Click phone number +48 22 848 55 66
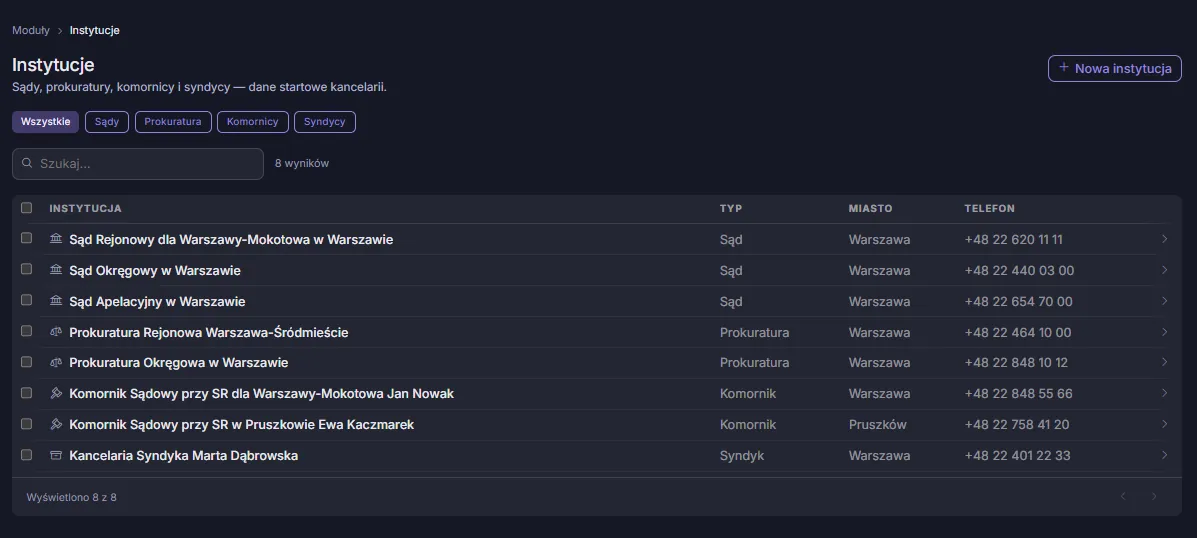Screen dimensions: 1197x538 tap(1018, 394)
